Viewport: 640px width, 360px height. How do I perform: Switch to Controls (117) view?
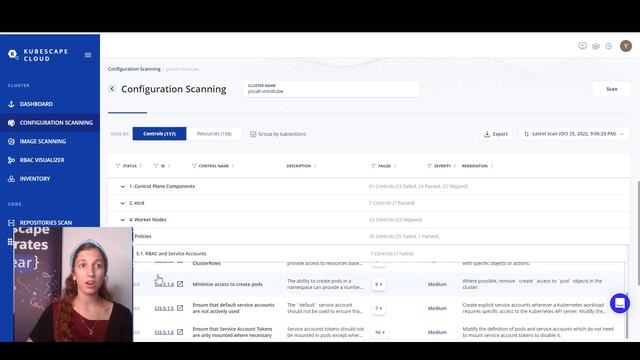[x=160, y=134]
